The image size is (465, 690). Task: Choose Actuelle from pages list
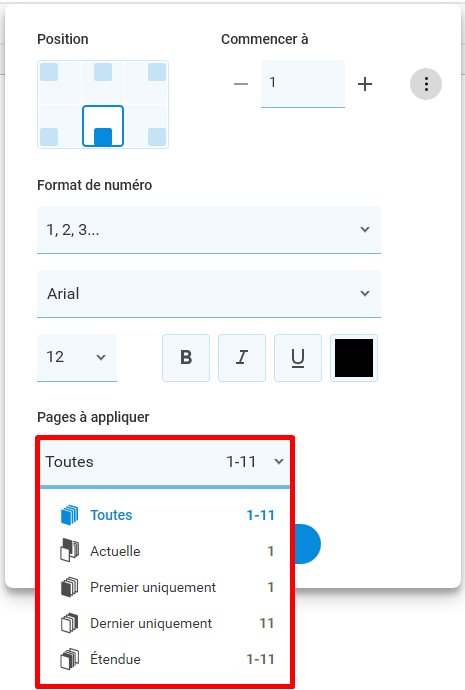pyautogui.click(x=167, y=551)
